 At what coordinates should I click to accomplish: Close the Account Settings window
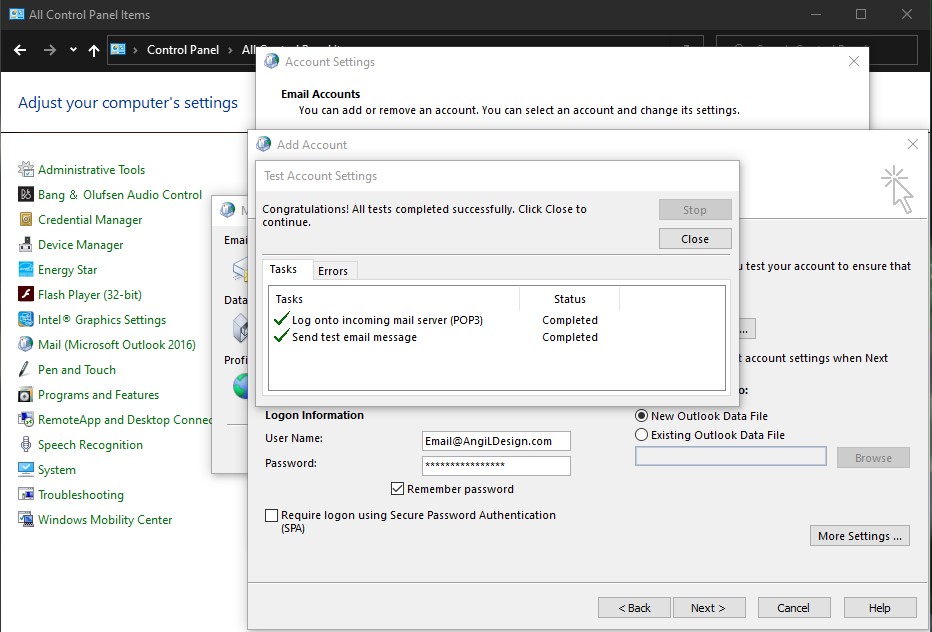pos(854,61)
